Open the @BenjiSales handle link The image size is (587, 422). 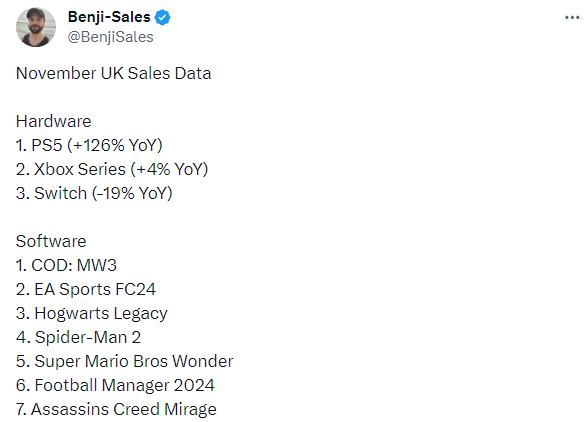coord(110,37)
